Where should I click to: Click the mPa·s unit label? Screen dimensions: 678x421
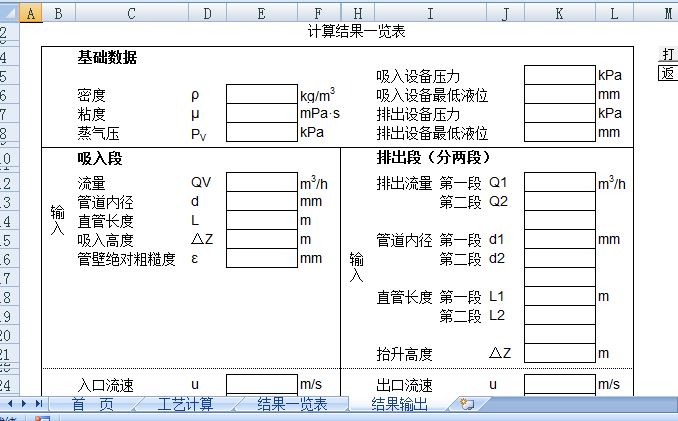320,114
